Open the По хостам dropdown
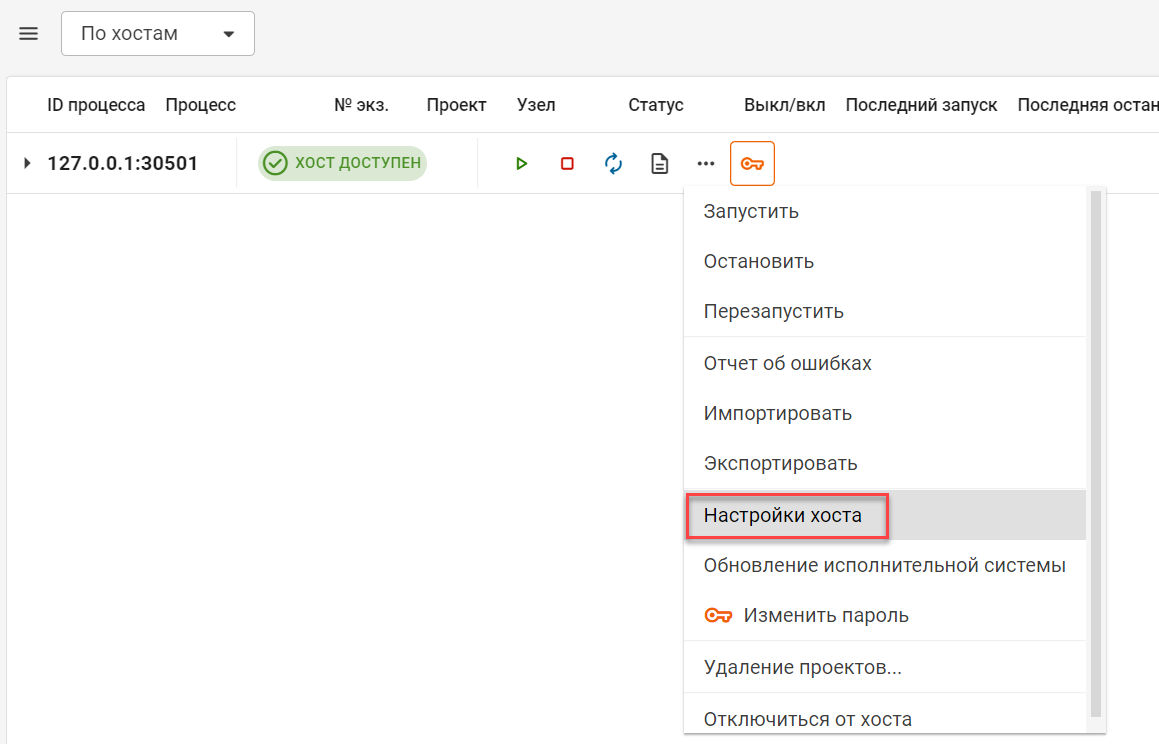The height and width of the screenshot is (744, 1159). tap(158, 34)
